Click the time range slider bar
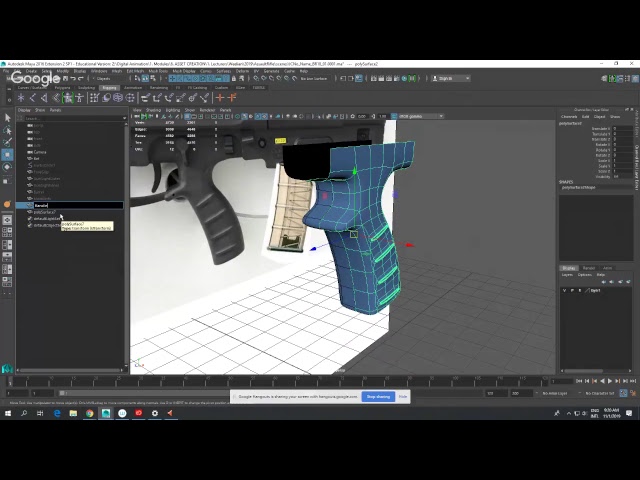 pos(145,393)
